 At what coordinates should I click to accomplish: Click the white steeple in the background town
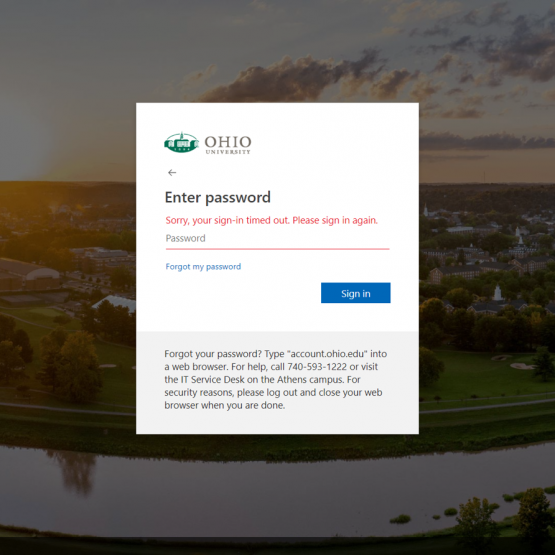[x=498, y=292]
